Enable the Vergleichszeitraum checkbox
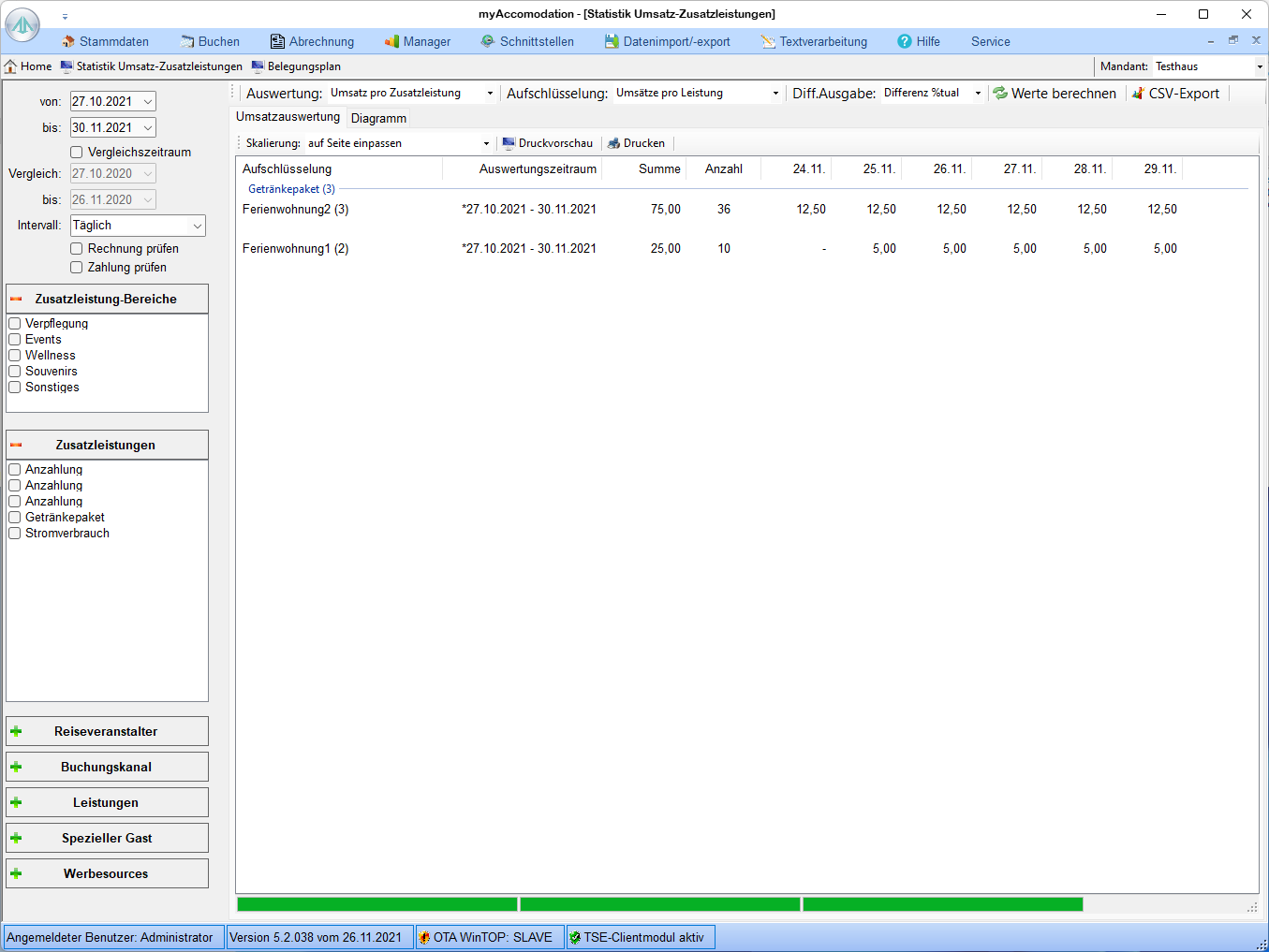 [x=77, y=152]
